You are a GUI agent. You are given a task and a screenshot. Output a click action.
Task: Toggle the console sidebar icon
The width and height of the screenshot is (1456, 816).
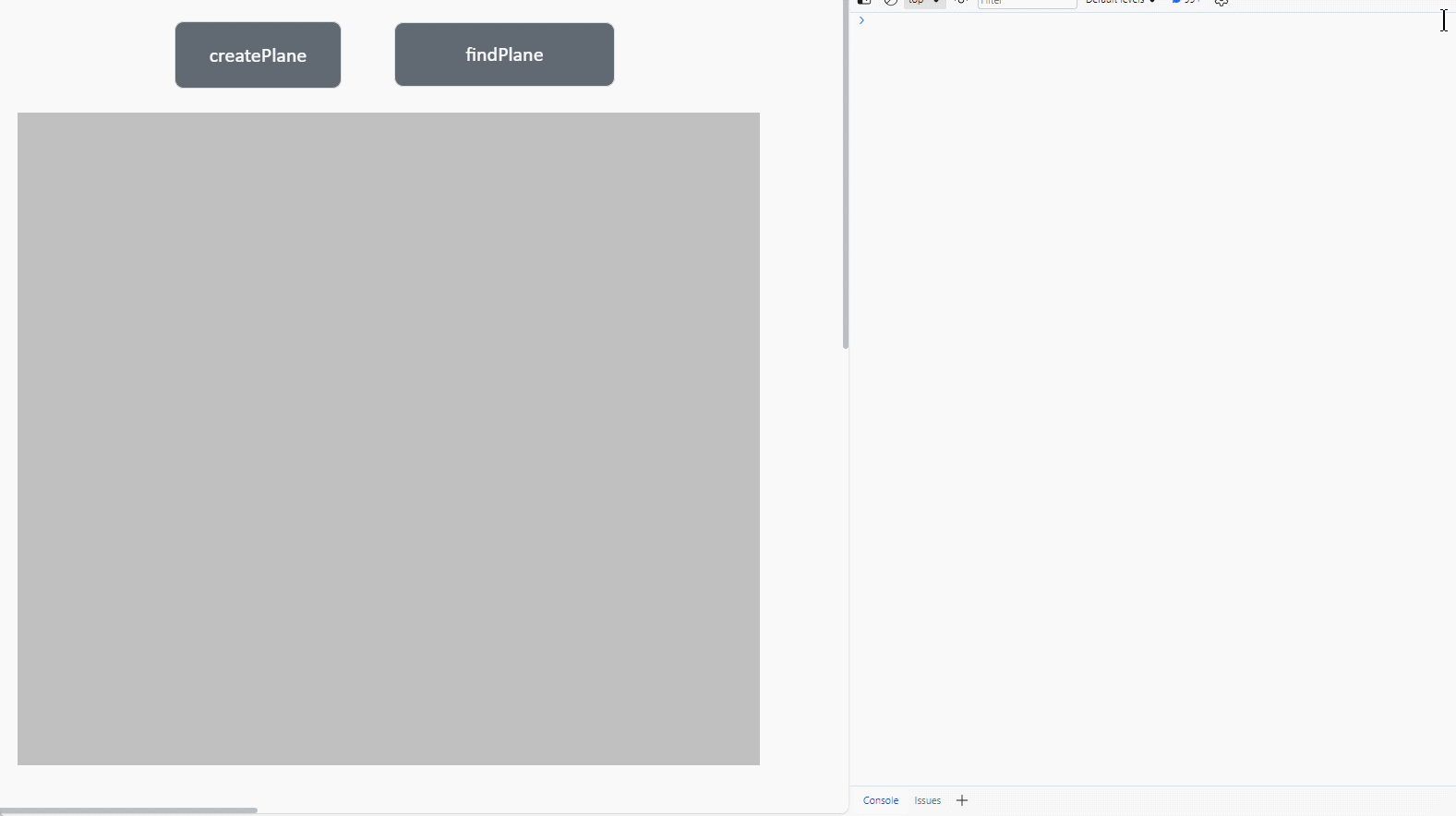[x=864, y=2]
